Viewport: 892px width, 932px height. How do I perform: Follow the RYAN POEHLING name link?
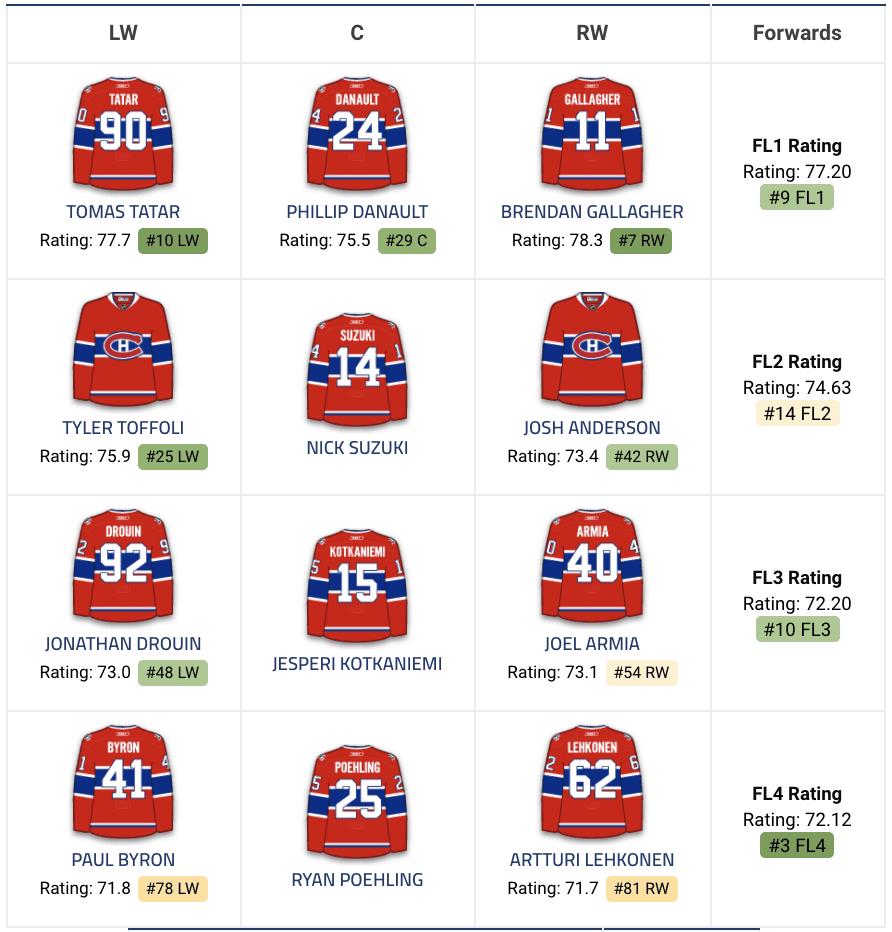pyautogui.click(x=357, y=880)
